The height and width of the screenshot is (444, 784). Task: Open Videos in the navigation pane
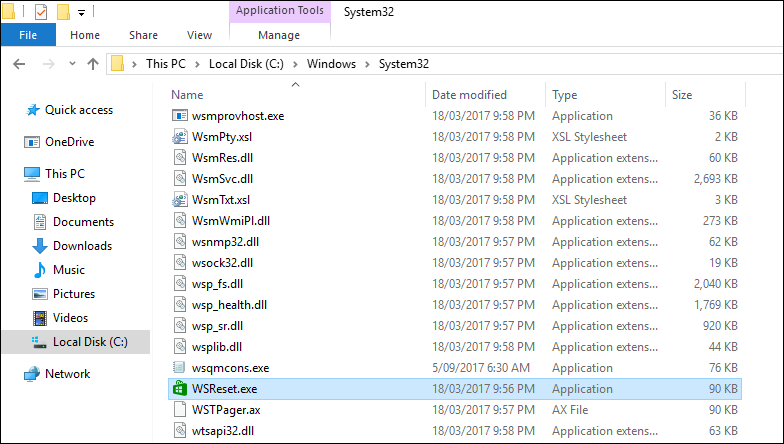(x=70, y=318)
